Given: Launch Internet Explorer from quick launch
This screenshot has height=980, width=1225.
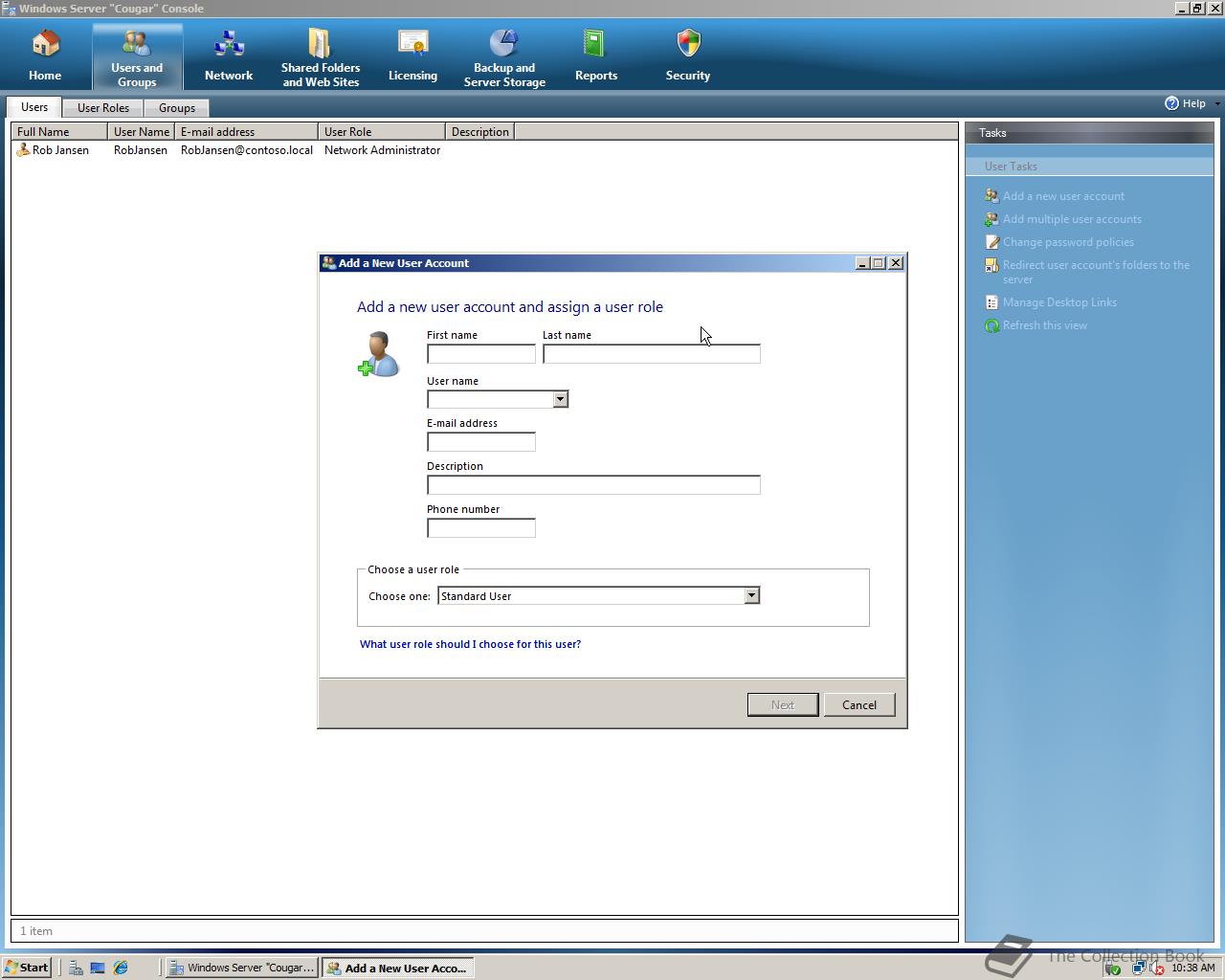Looking at the screenshot, I should coord(121,968).
